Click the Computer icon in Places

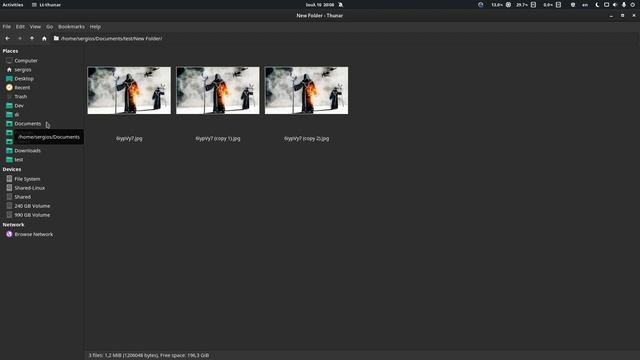pos(9,60)
